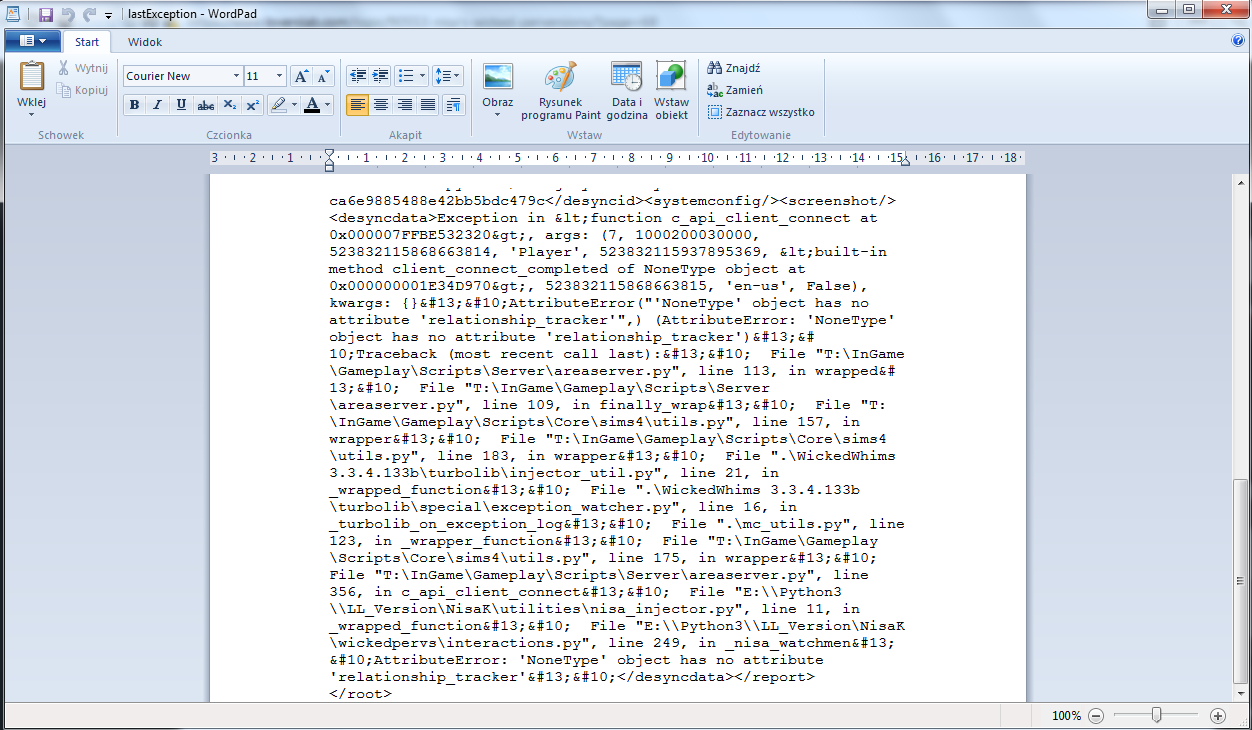Click the left indent marker on ruler
This screenshot has width=1252, height=730.
coord(329,161)
